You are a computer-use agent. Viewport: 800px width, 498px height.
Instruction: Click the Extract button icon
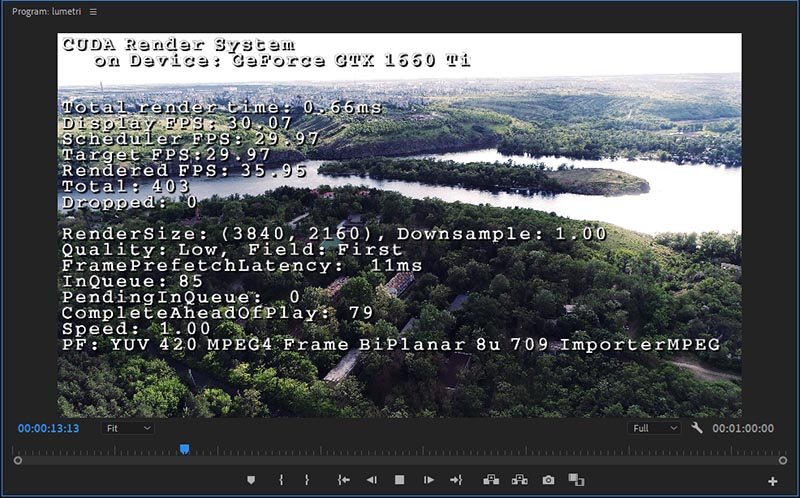click(519, 480)
